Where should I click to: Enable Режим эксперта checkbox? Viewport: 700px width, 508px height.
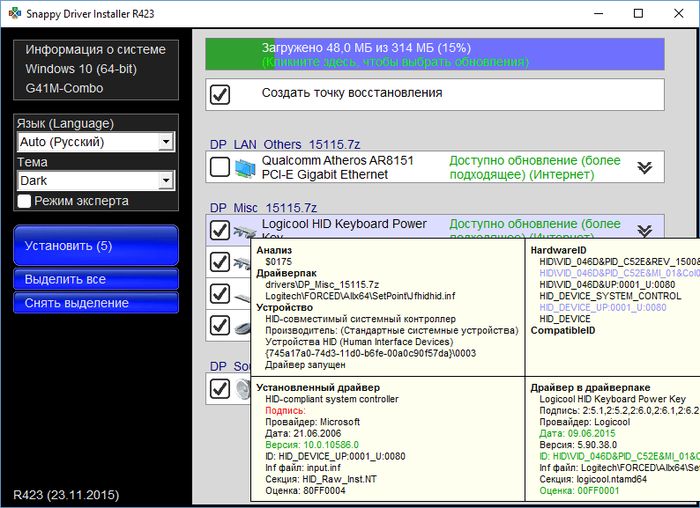tap(25, 201)
